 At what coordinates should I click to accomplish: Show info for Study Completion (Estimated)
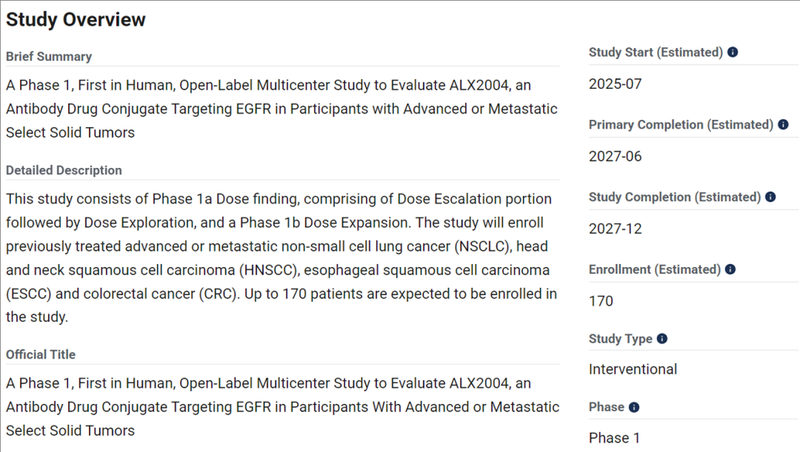[x=770, y=197]
